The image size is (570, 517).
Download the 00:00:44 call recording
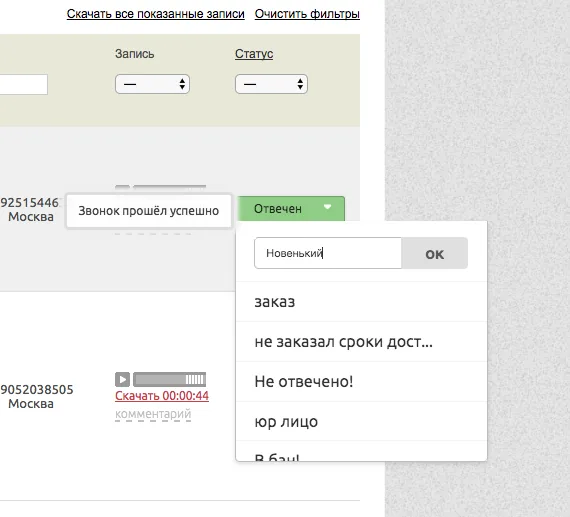tap(162, 396)
